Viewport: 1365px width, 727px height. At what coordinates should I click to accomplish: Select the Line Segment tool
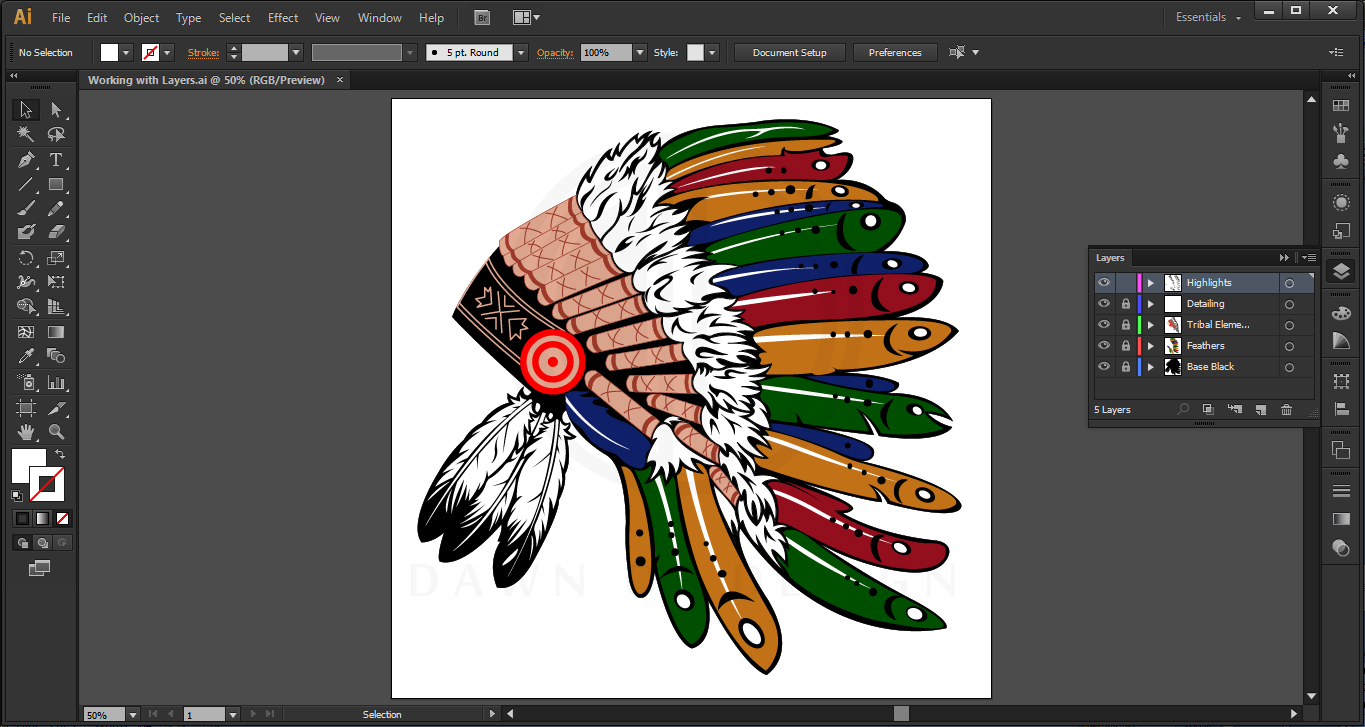coord(26,184)
